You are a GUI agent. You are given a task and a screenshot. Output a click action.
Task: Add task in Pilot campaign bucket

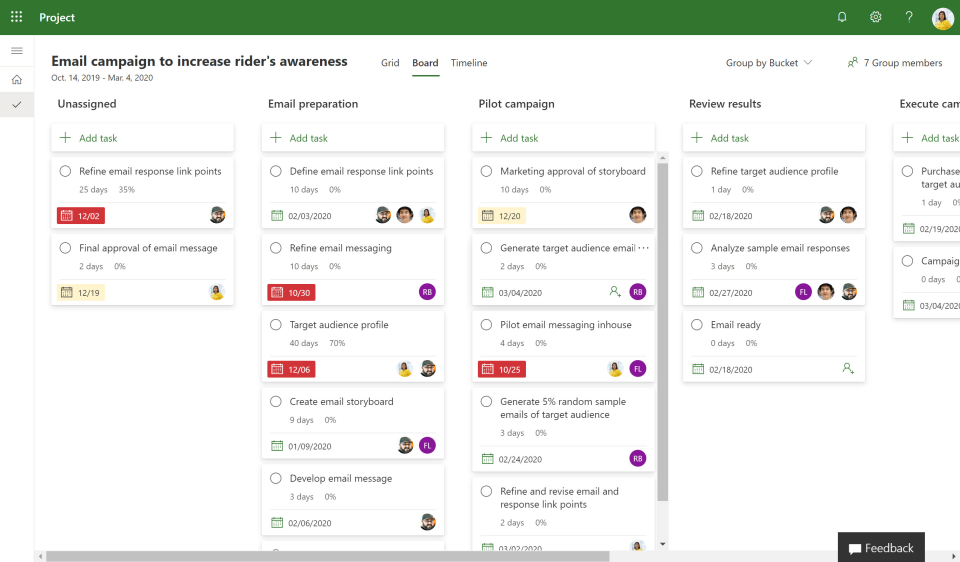point(563,138)
